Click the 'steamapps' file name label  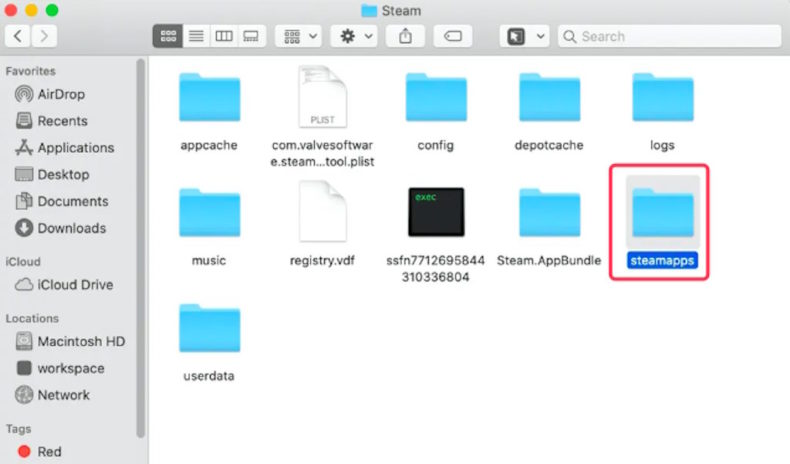click(x=663, y=260)
